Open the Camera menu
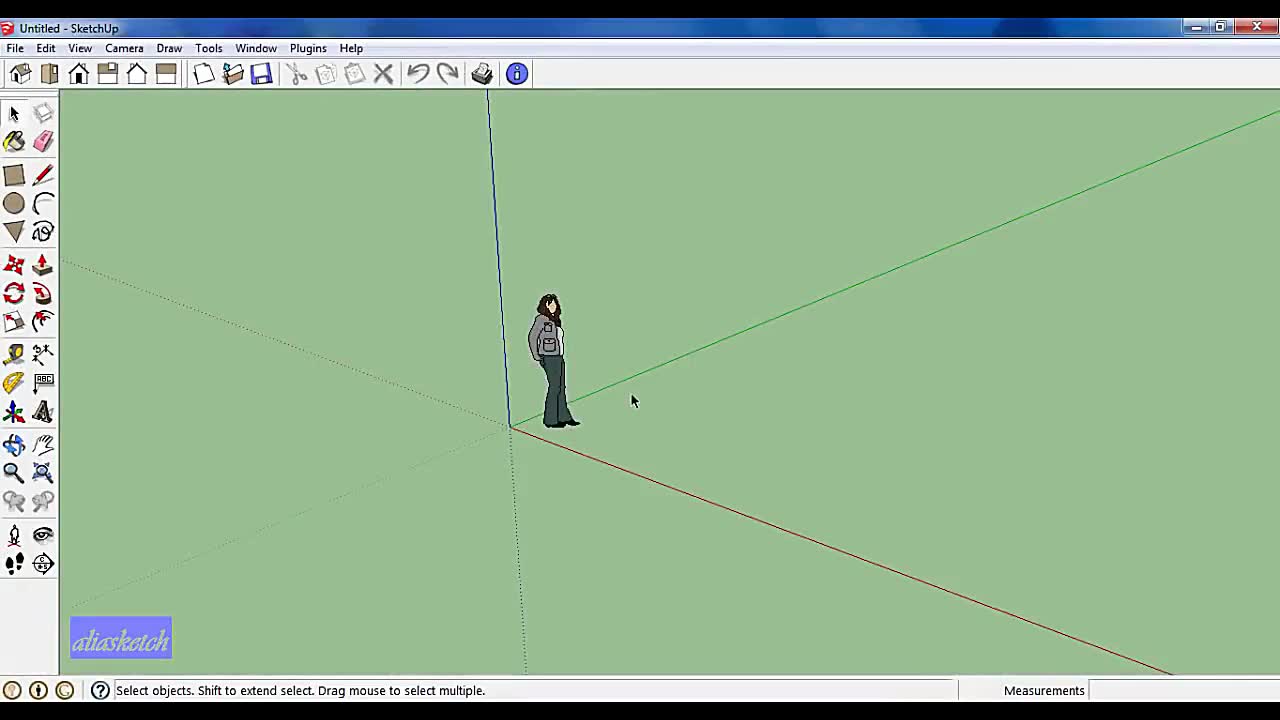 [x=124, y=48]
